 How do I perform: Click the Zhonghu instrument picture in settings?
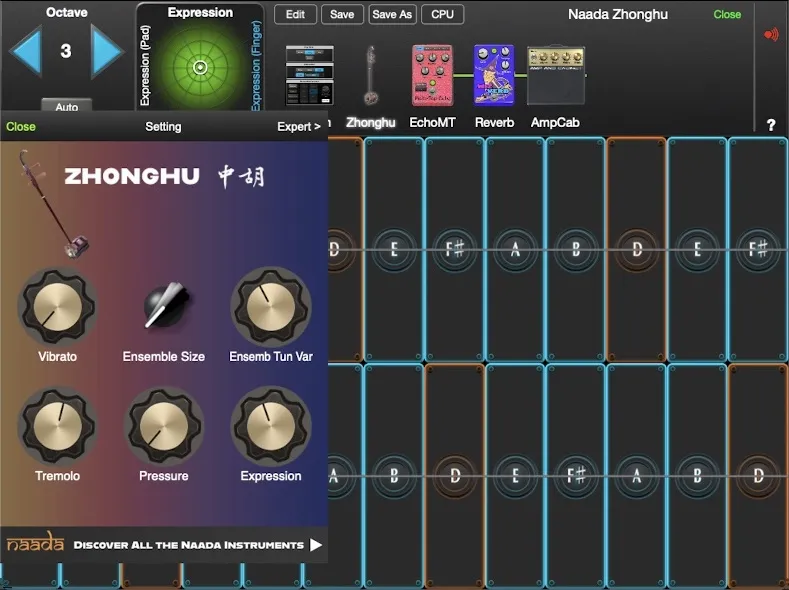[x=53, y=204]
